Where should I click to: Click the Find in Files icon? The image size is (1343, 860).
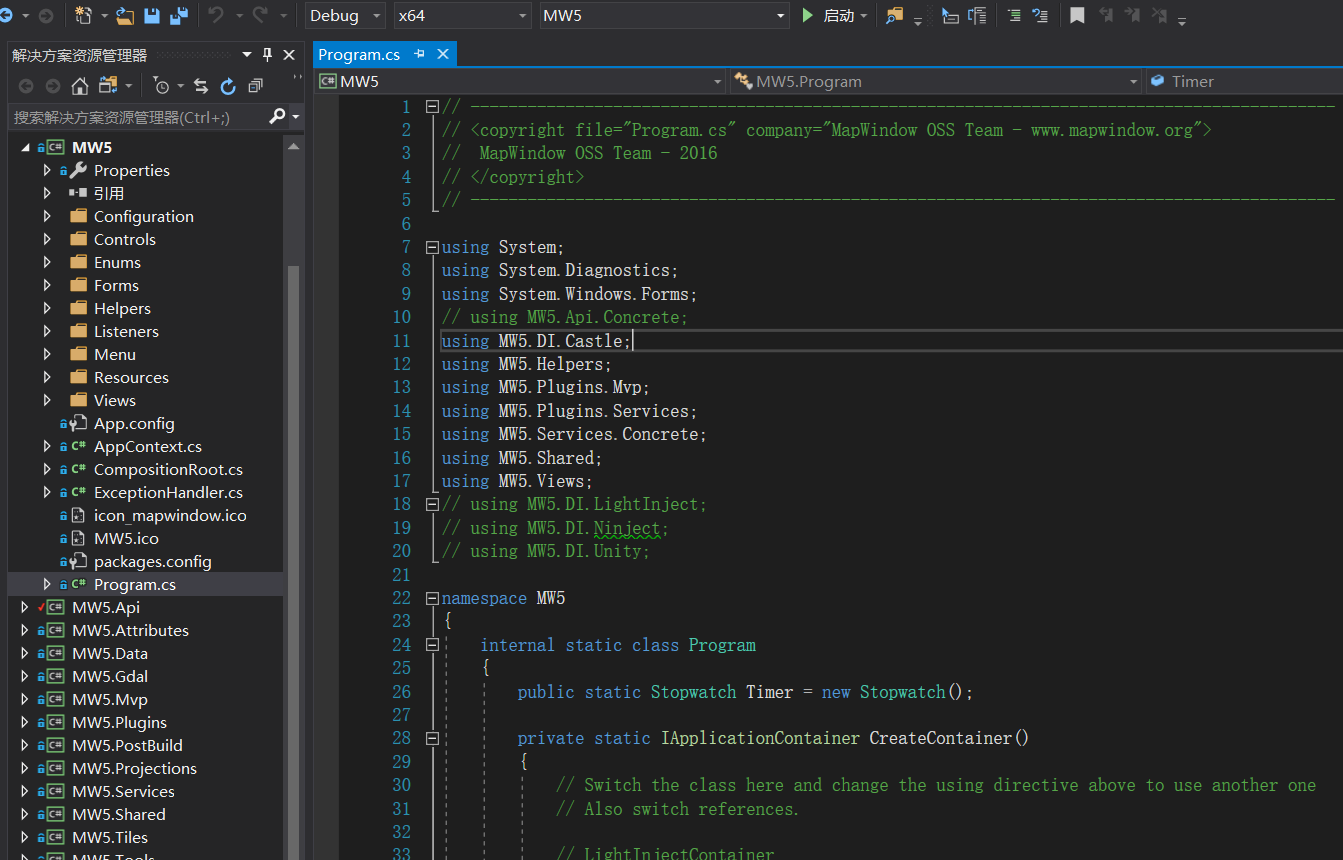894,16
